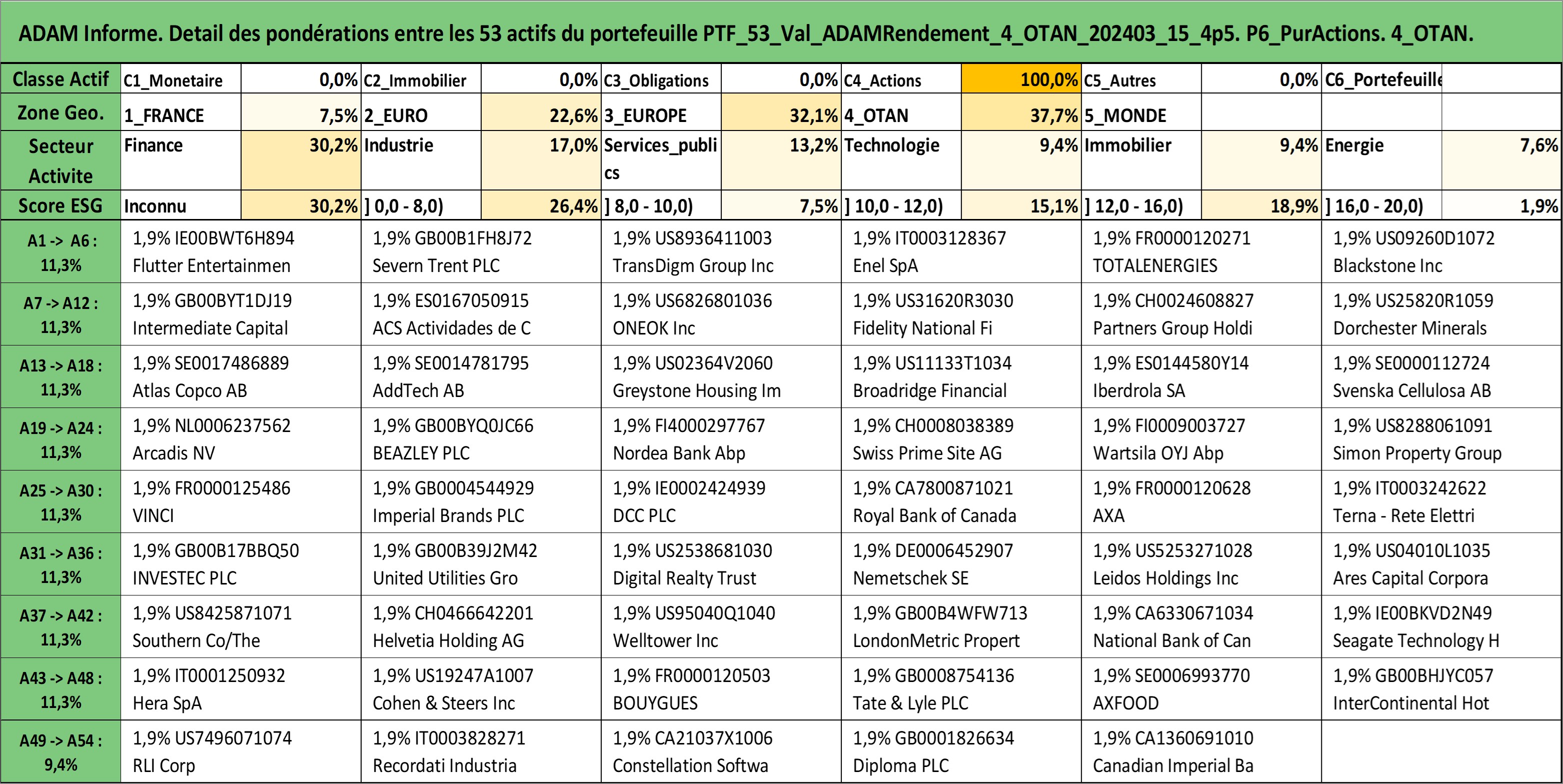This screenshot has height=784, width=1563.
Task: Select the TOTALENERGIES cell
Action: (1201, 252)
